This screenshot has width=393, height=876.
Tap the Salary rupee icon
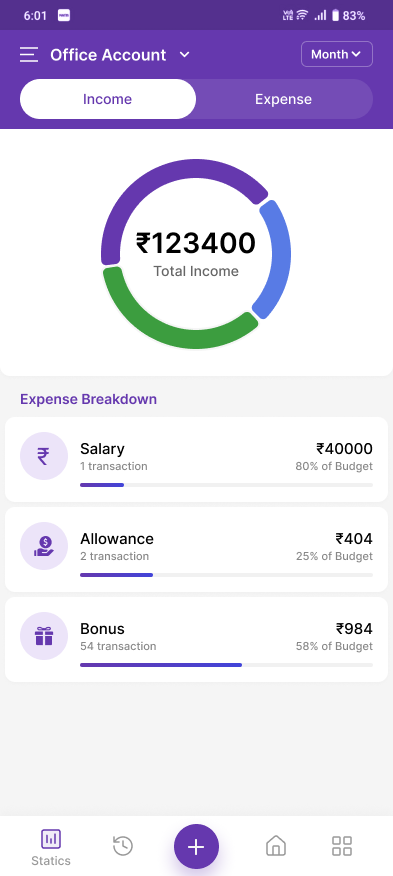point(44,456)
